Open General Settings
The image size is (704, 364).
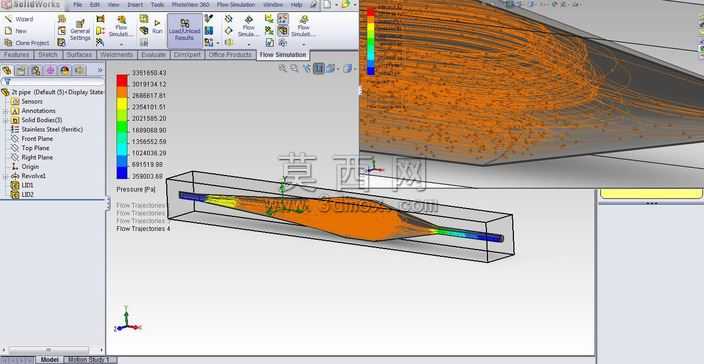click(80, 30)
